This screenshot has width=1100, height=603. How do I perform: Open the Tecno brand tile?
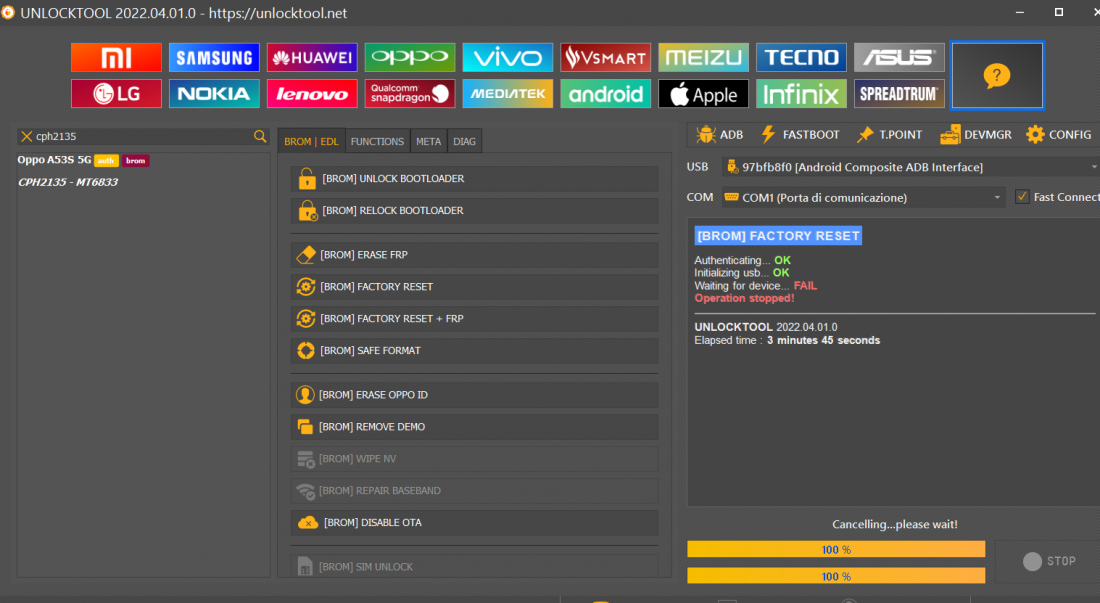coord(801,57)
